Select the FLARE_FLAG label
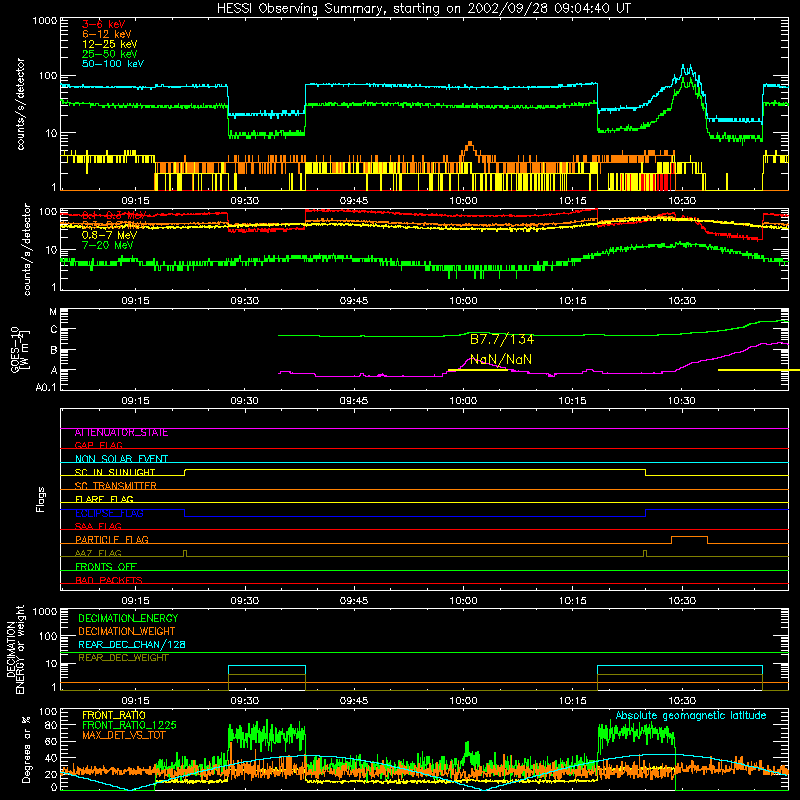 pos(104,499)
